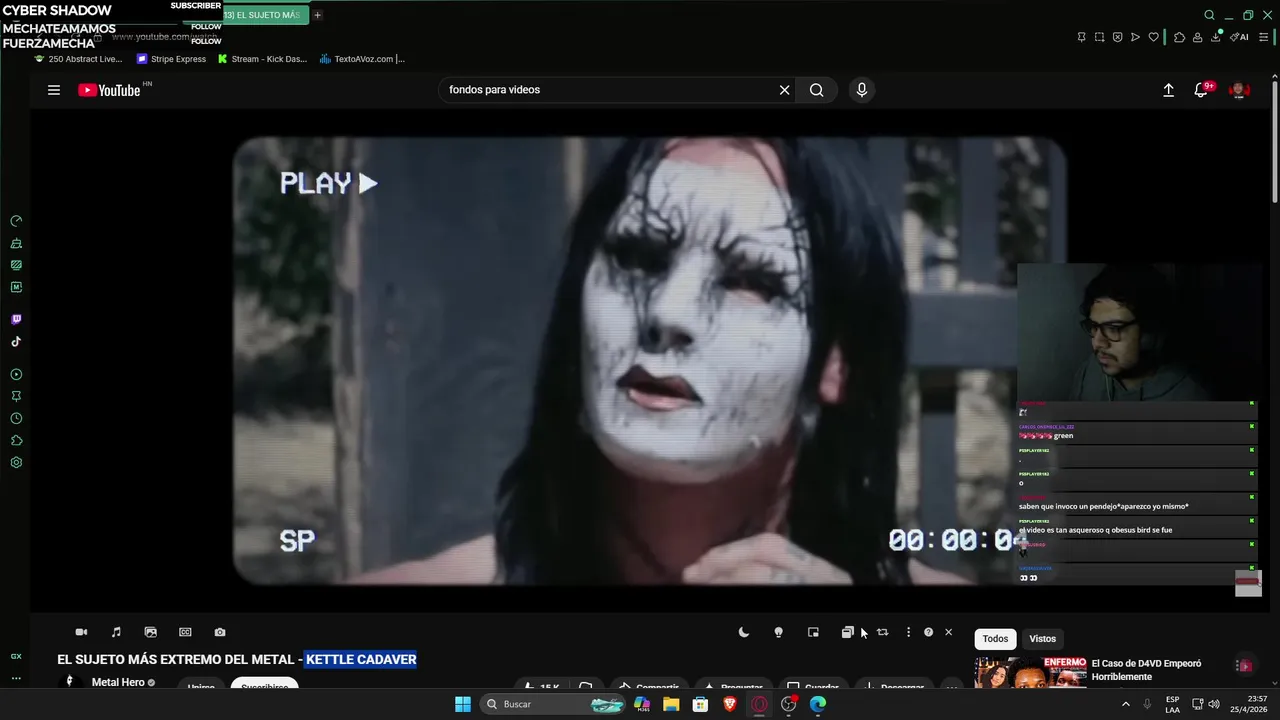
Task: Toggle picture-in-picture icon under video
Action: pos(813,632)
